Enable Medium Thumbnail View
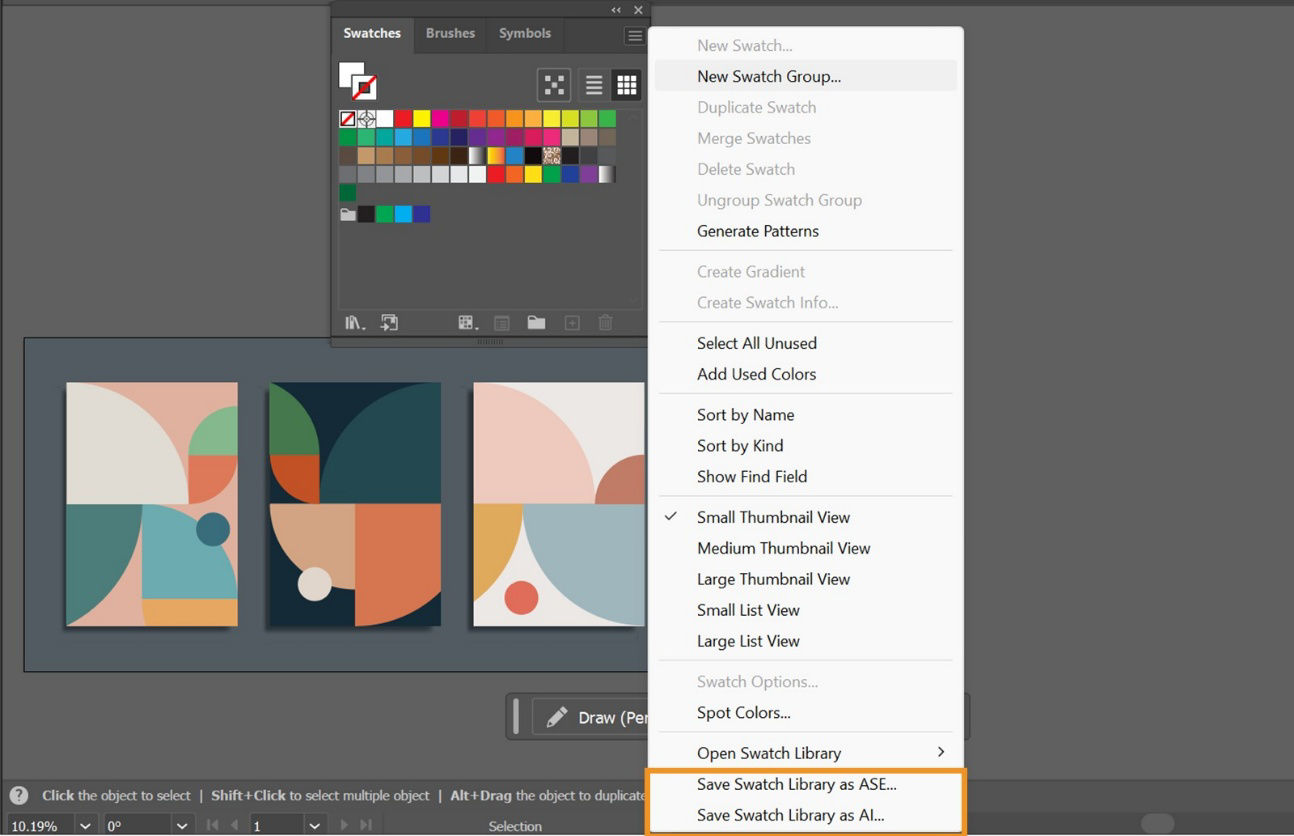 tap(784, 548)
